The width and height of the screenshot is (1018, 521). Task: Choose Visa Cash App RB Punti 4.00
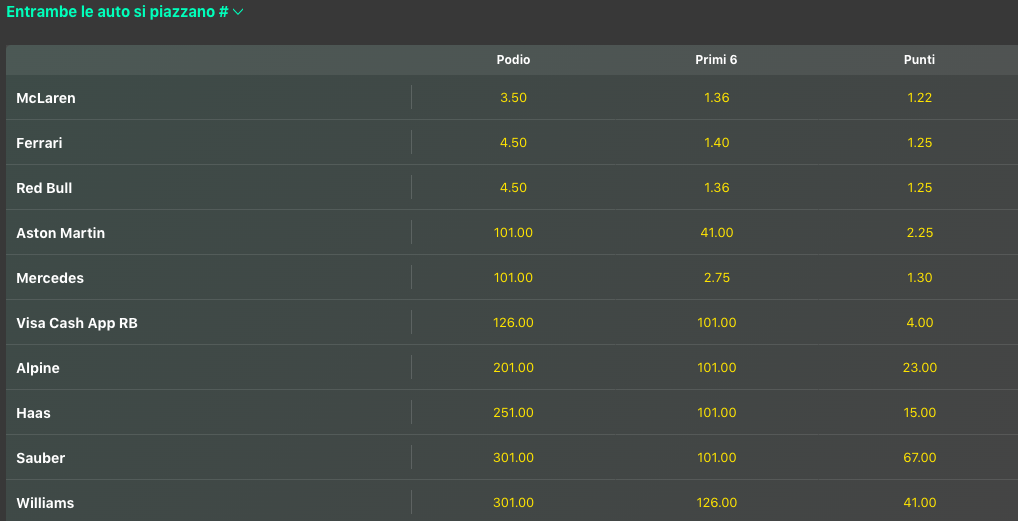[x=919, y=323]
